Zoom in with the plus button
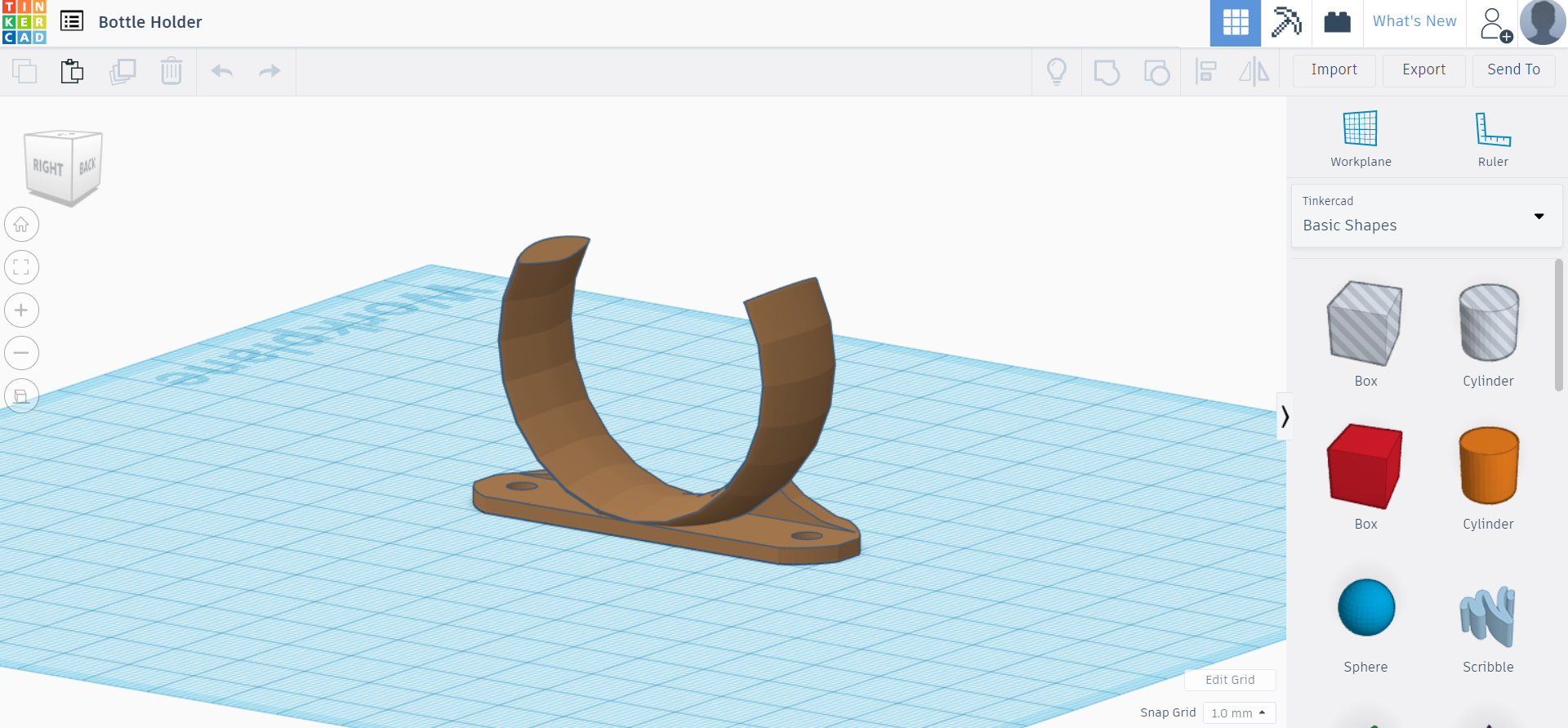This screenshot has height=728, width=1568. click(x=22, y=310)
